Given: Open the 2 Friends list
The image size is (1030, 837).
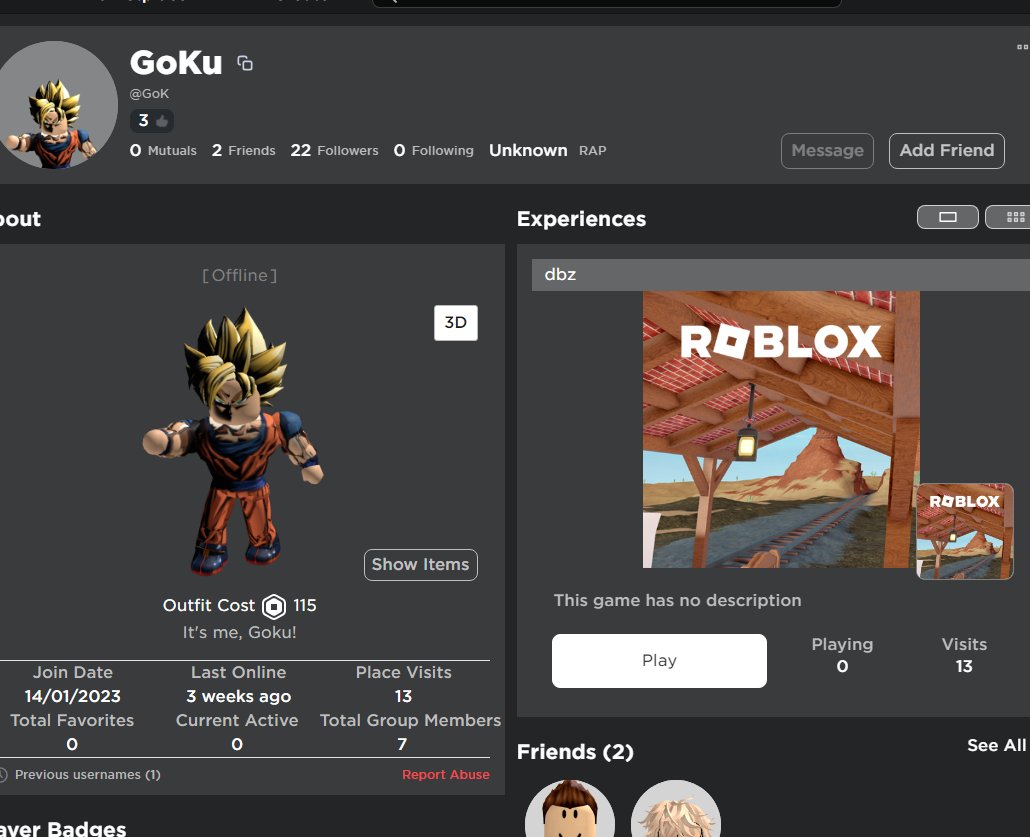Looking at the screenshot, I should (x=243, y=150).
